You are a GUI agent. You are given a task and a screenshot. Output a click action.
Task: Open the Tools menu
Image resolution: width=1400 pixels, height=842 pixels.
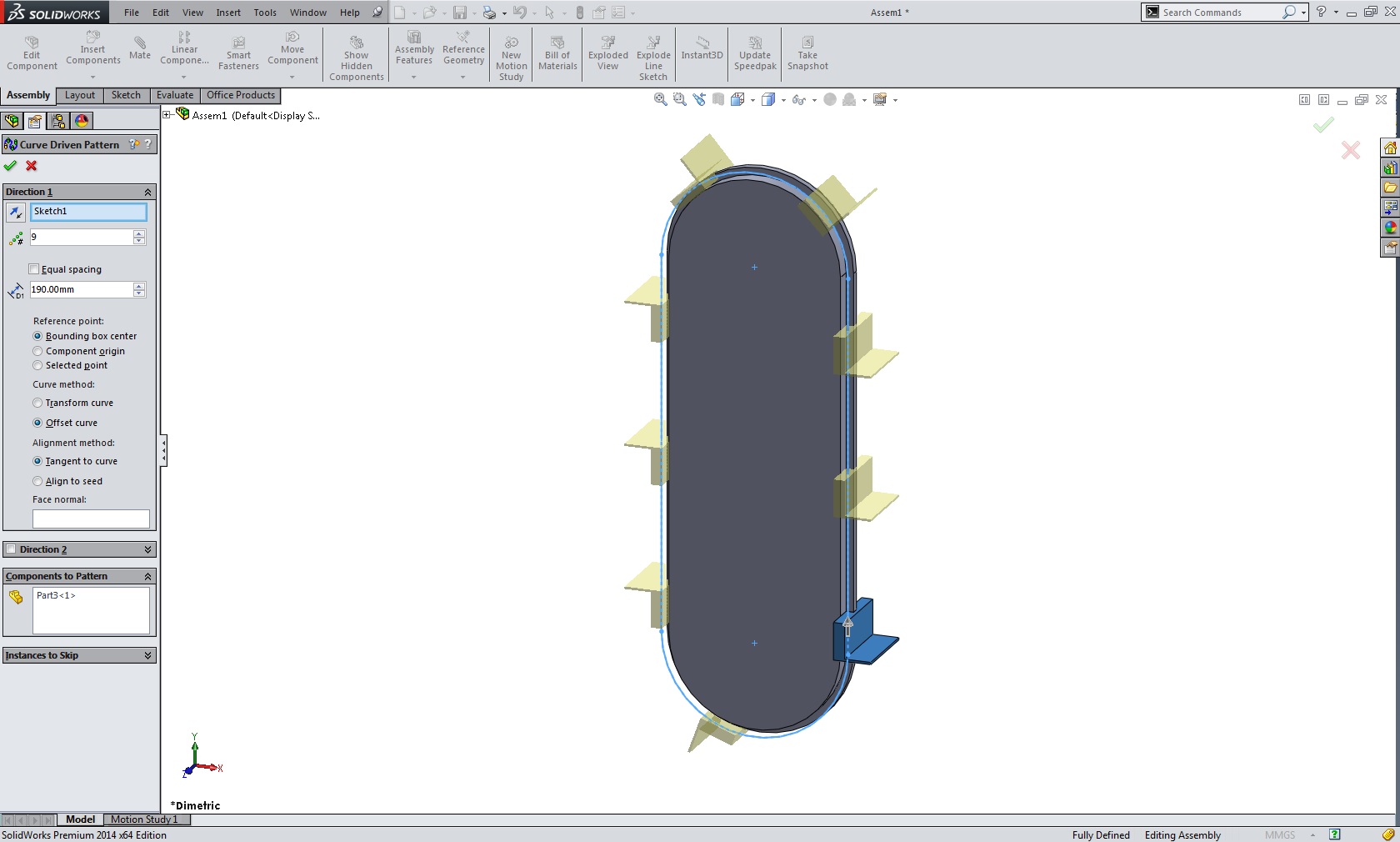[265, 13]
